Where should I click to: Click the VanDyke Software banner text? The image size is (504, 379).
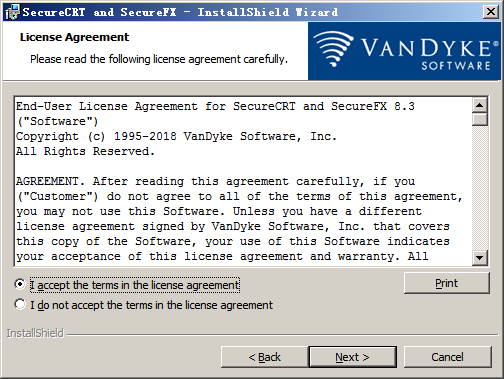tap(426, 53)
